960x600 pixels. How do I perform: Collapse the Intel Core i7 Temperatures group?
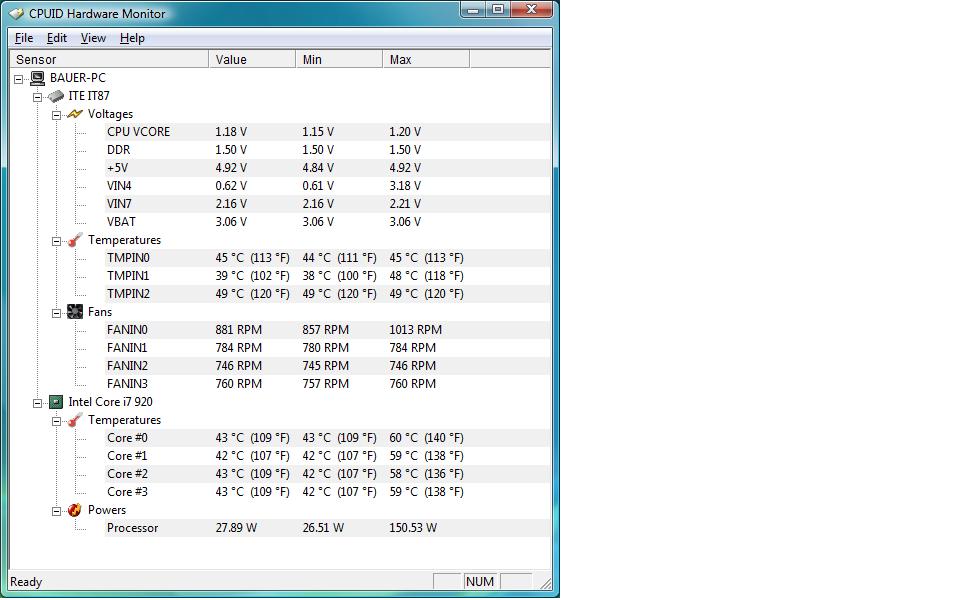[56, 421]
